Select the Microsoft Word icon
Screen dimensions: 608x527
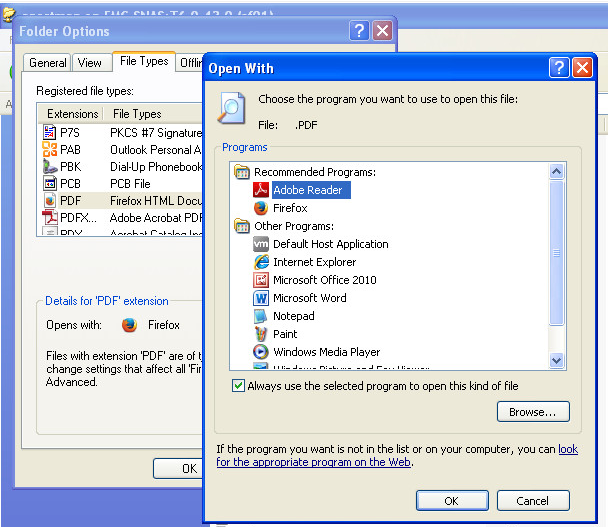click(261, 298)
